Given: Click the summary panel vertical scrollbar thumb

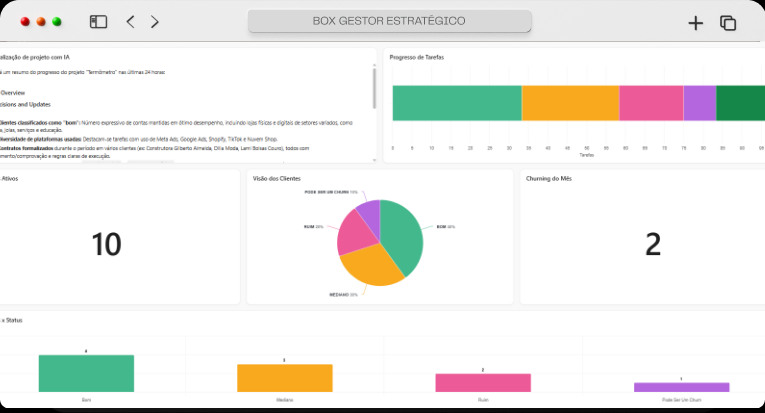Looking at the screenshot, I should [374, 88].
